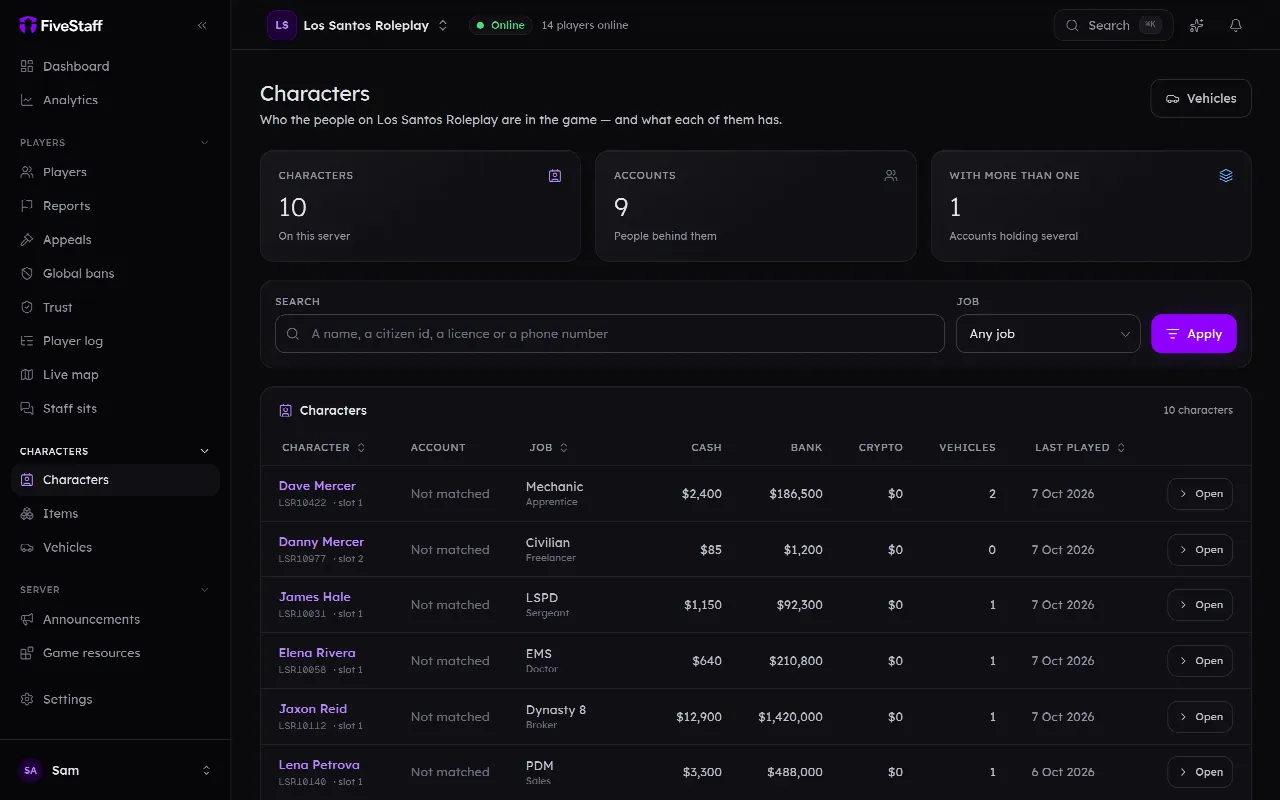
Task: Click the Vehicles button in header
Action: click(x=1201, y=98)
